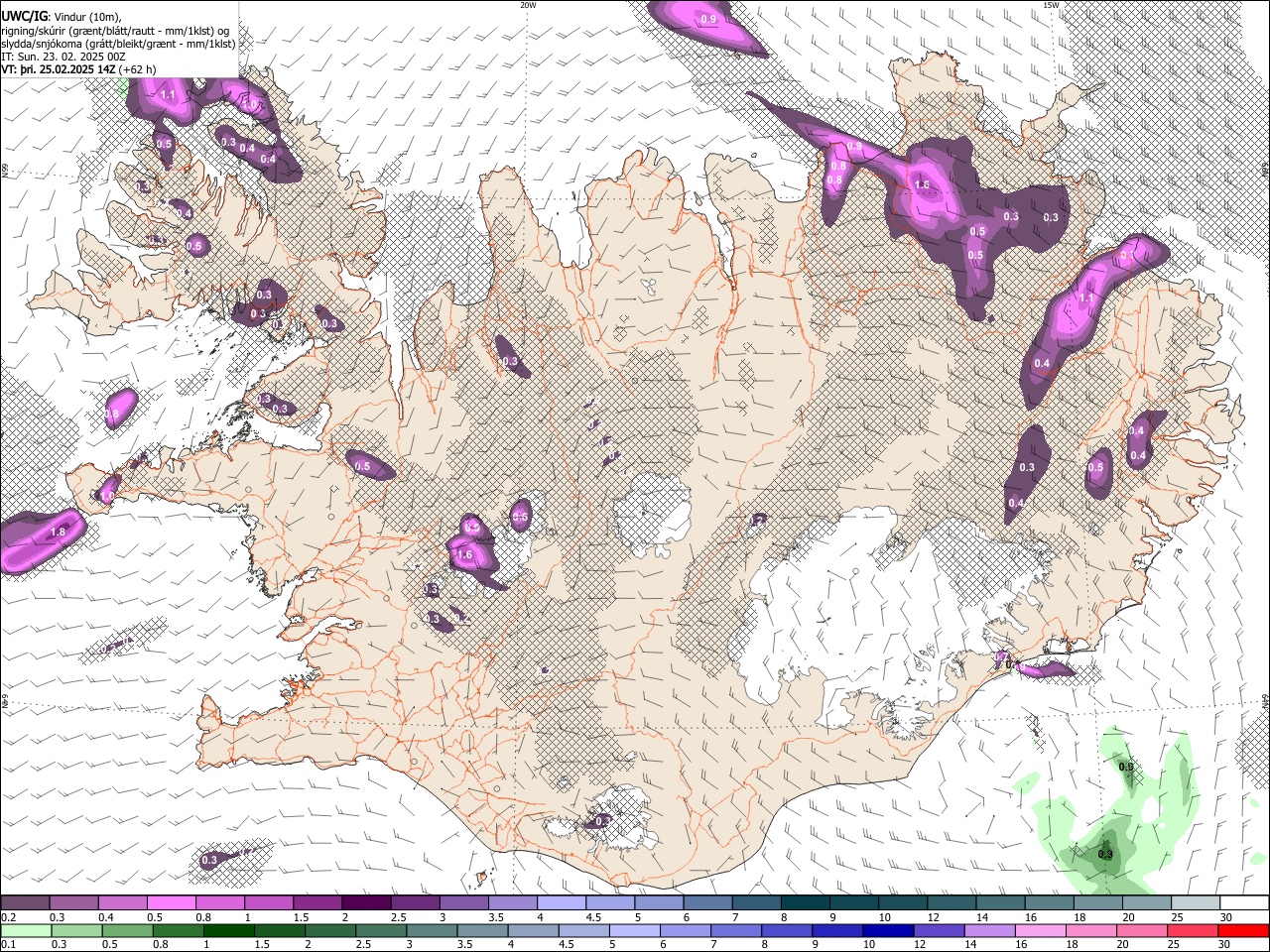The height and width of the screenshot is (952, 1270).
Task: Select the bright red rain swatch labeled 30
Action: (x=1243, y=930)
